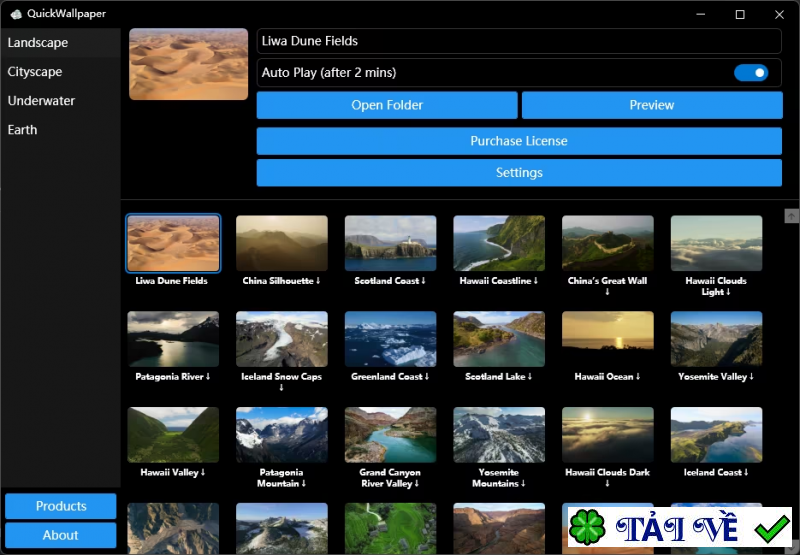Screen dimensions: 800x555
Task: Open the Settings button
Action: point(519,173)
